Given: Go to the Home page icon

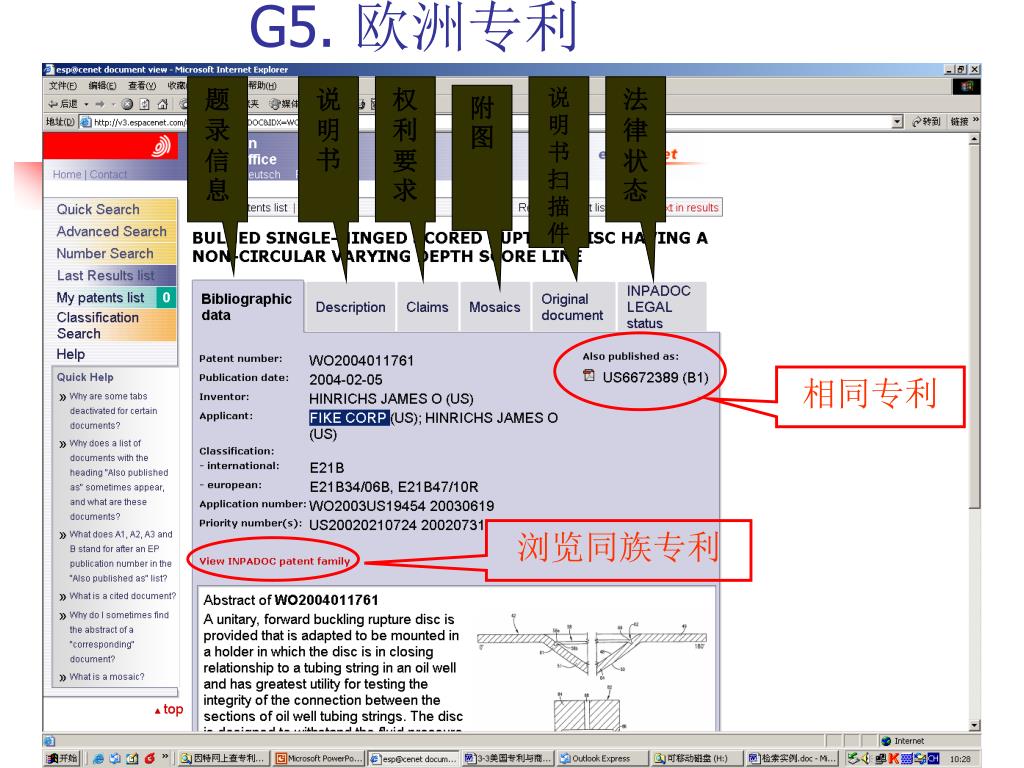Looking at the screenshot, I should coord(163,104).
